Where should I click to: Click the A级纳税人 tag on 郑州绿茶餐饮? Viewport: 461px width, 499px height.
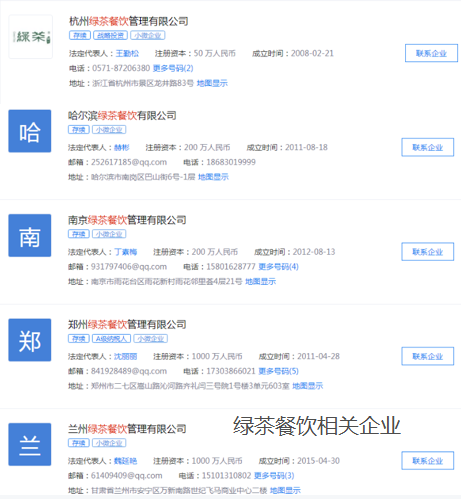coord(111,339)
